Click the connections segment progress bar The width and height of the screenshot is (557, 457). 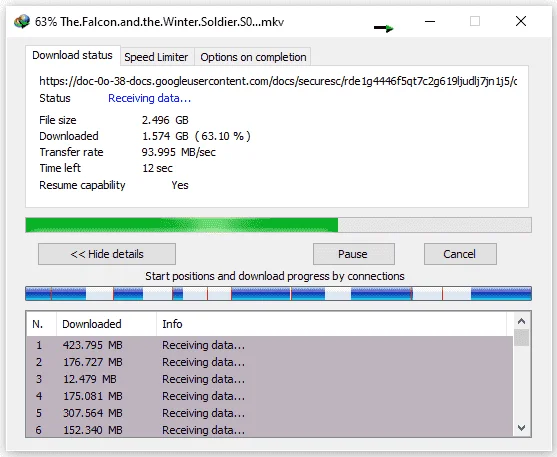[278, 294]
